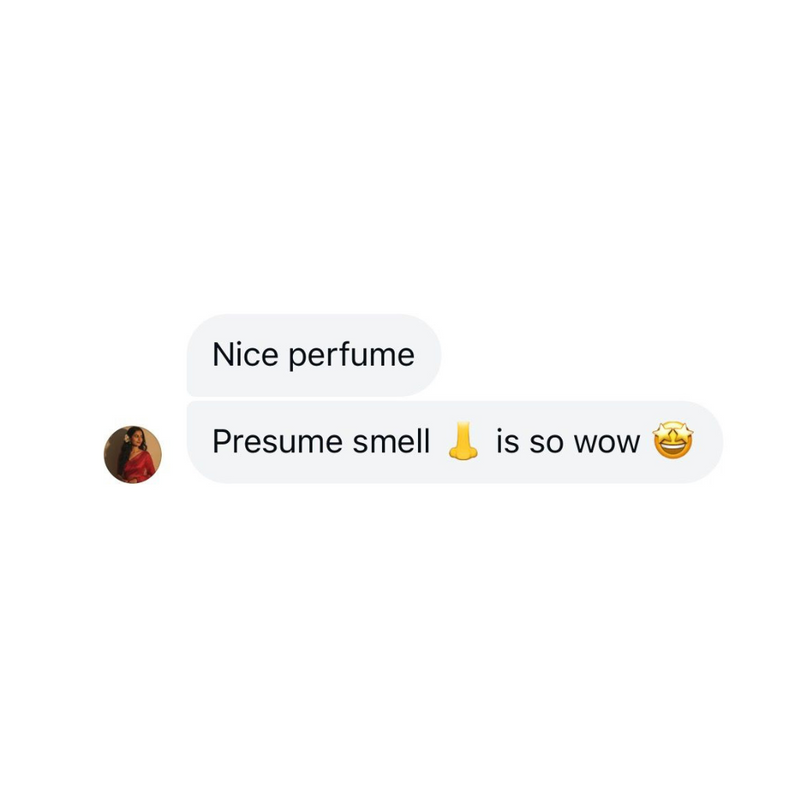This screenshot has height=800, width=800.
Task: Click the word "Presume" in second message
Action: point(277,441)
